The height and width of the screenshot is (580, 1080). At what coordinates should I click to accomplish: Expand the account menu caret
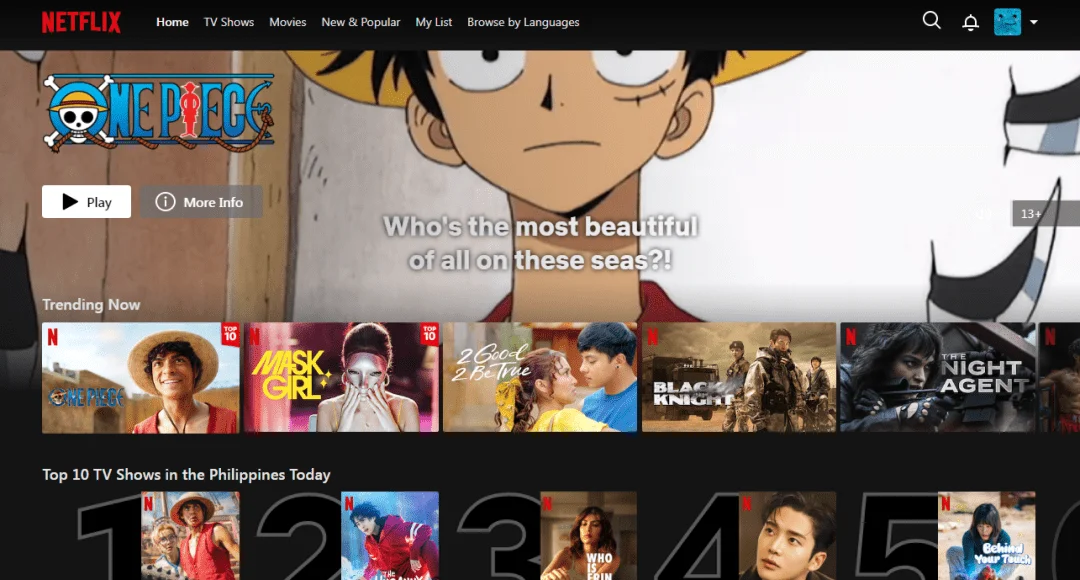coord(1033,22)
